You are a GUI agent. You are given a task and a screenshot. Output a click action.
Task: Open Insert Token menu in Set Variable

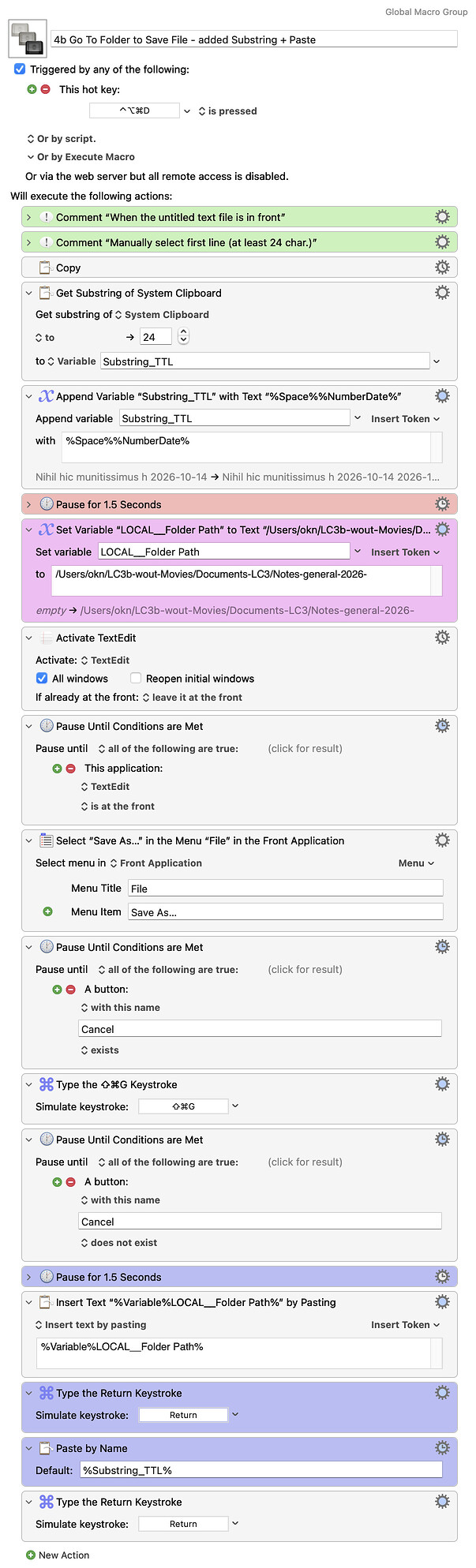pyautogui.click(x=405, y=552)
